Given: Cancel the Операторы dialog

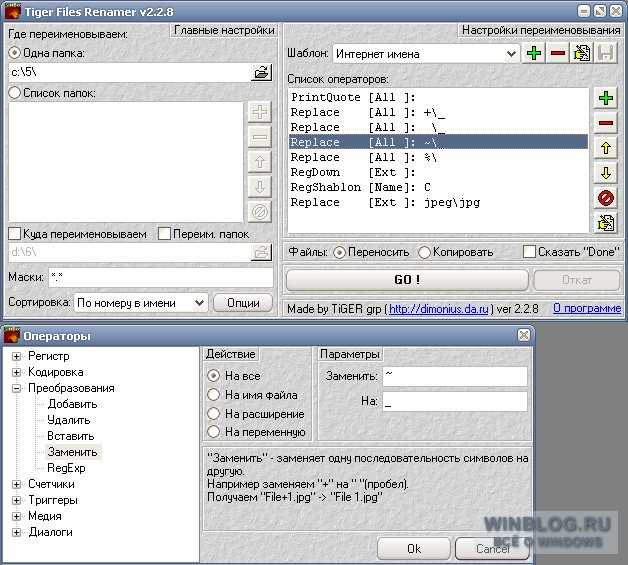Looking at the screenshot, I should [492, 549].
